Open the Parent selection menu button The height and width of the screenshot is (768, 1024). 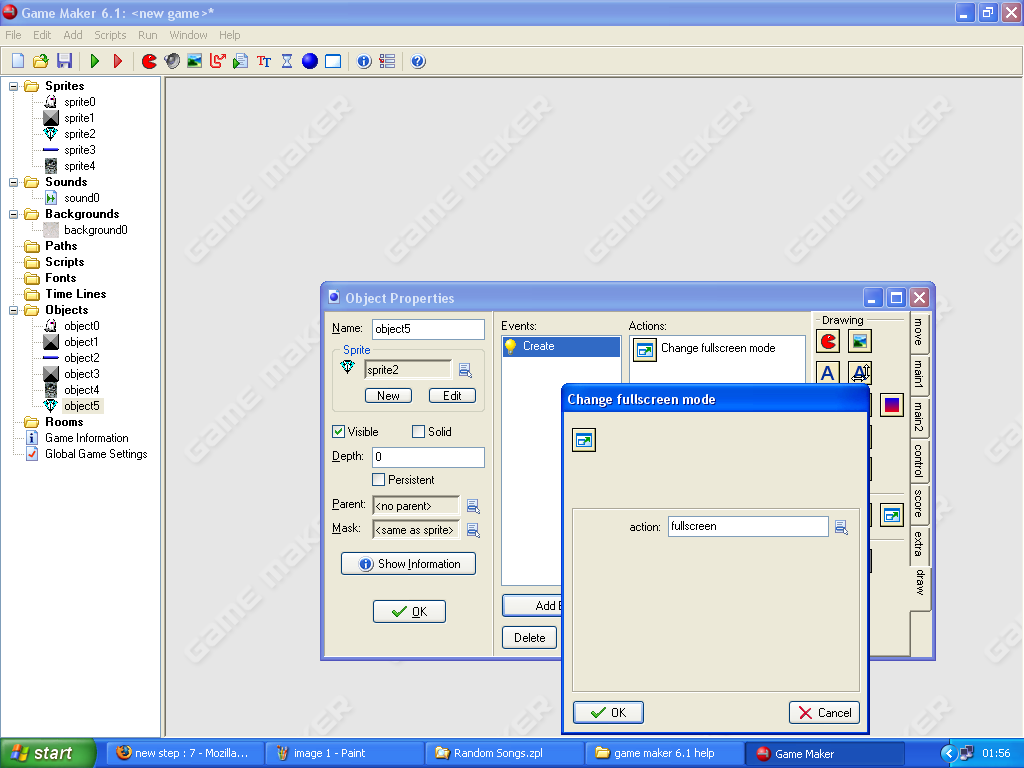coord(473,506)
